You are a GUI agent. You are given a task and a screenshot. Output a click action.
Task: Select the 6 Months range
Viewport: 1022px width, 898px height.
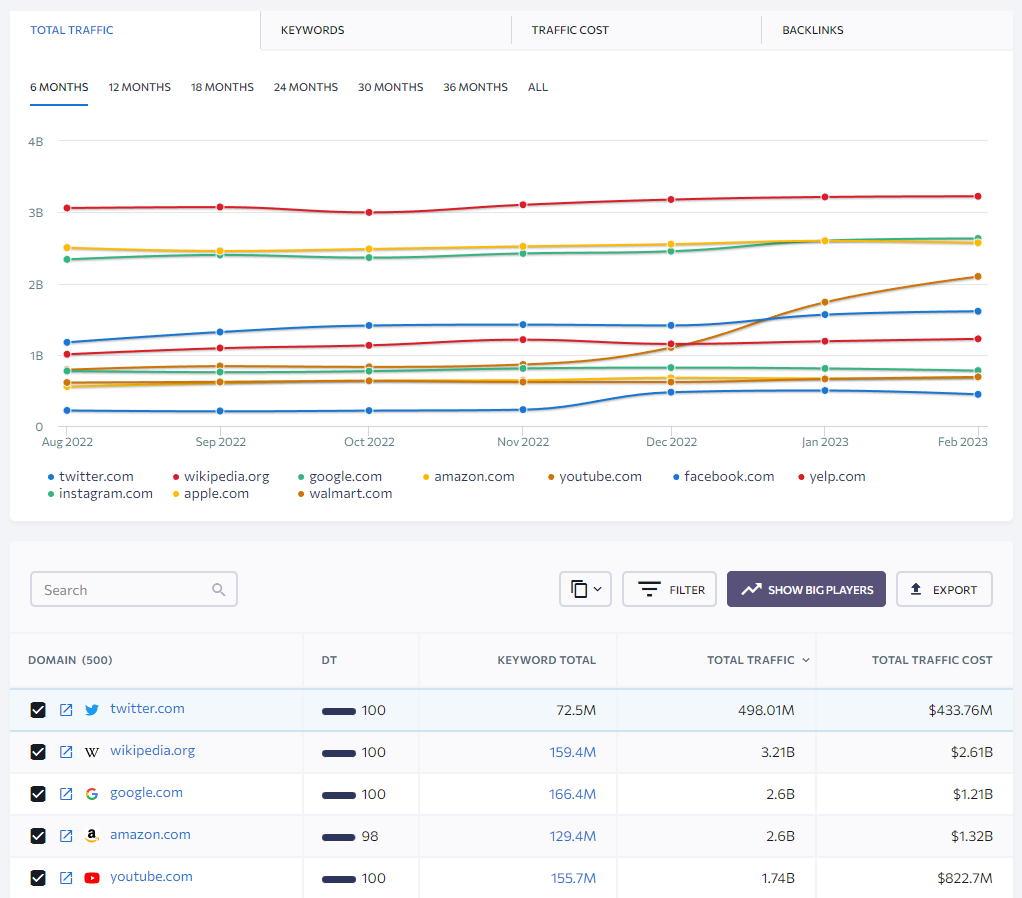click(59, 87)
